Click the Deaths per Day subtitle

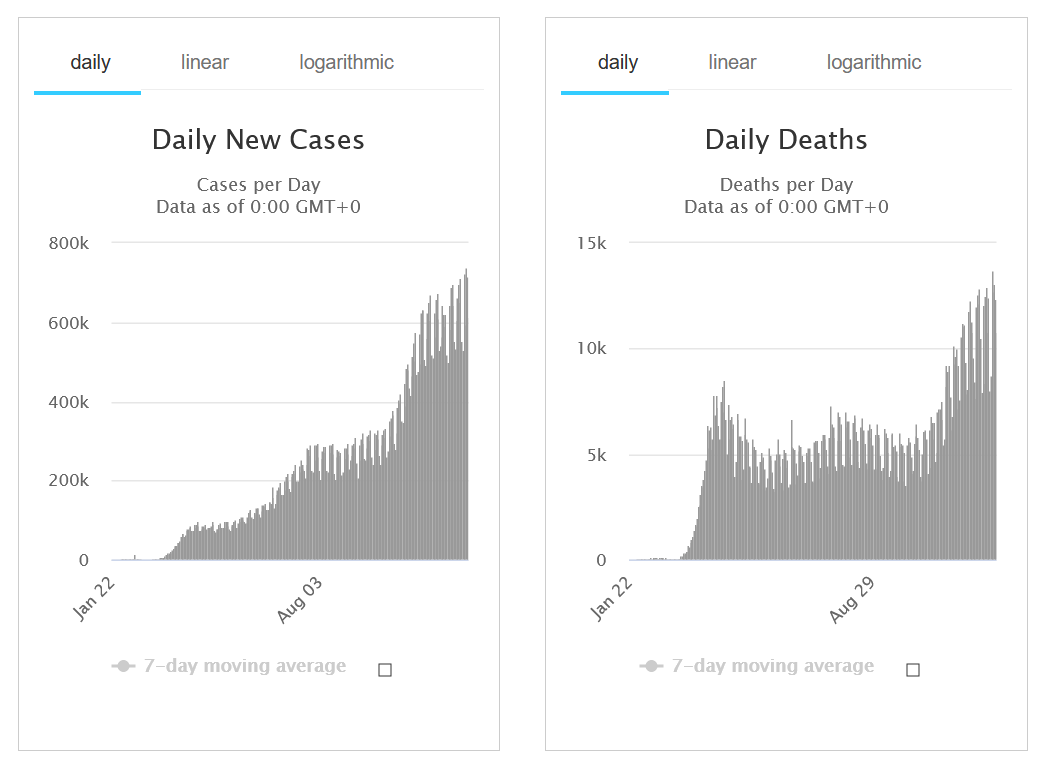[x=786, y=185]
